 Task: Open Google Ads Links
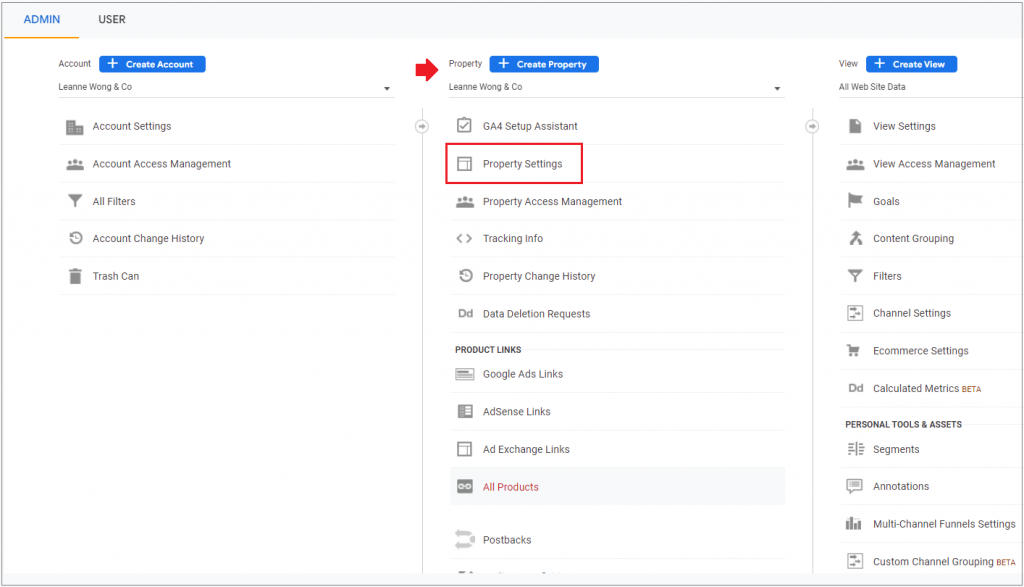(522, 374)
